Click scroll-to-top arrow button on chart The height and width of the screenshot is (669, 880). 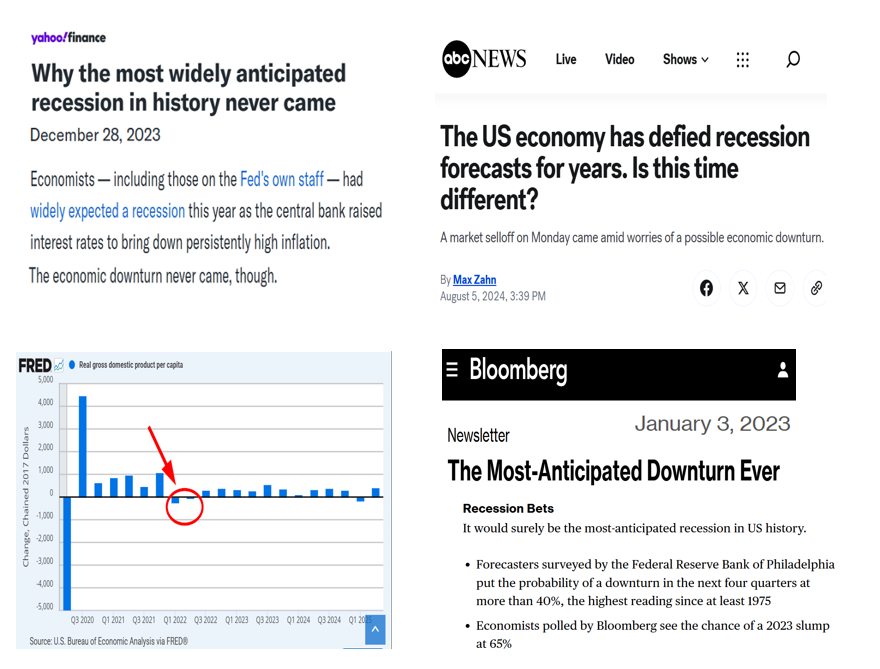point(373,629)
